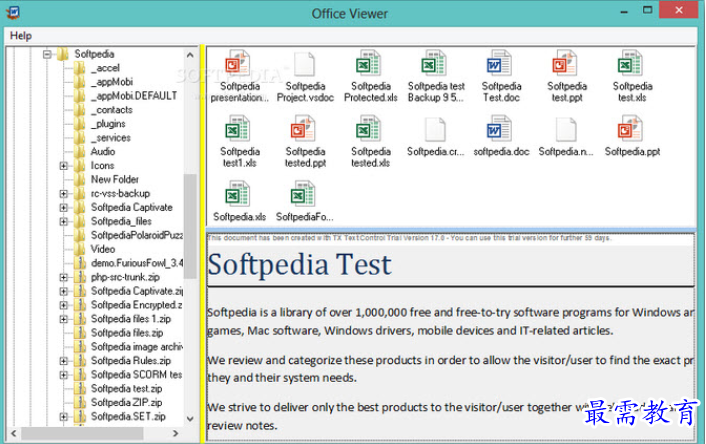Open Softpedia.cr... blank file icon
Viewport: 706px width, 444px height.
click(x=435, y=129)
